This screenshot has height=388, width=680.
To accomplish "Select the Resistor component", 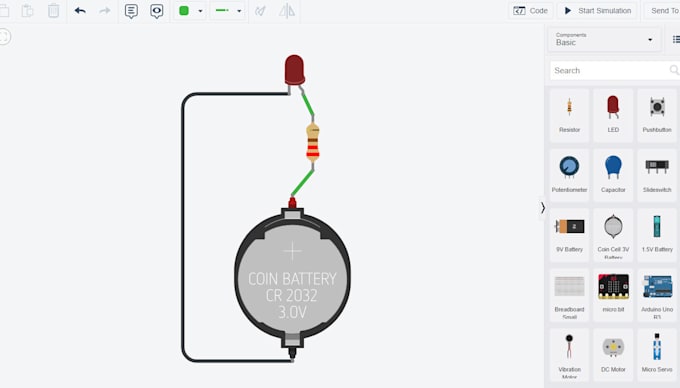I will (569, 115).
